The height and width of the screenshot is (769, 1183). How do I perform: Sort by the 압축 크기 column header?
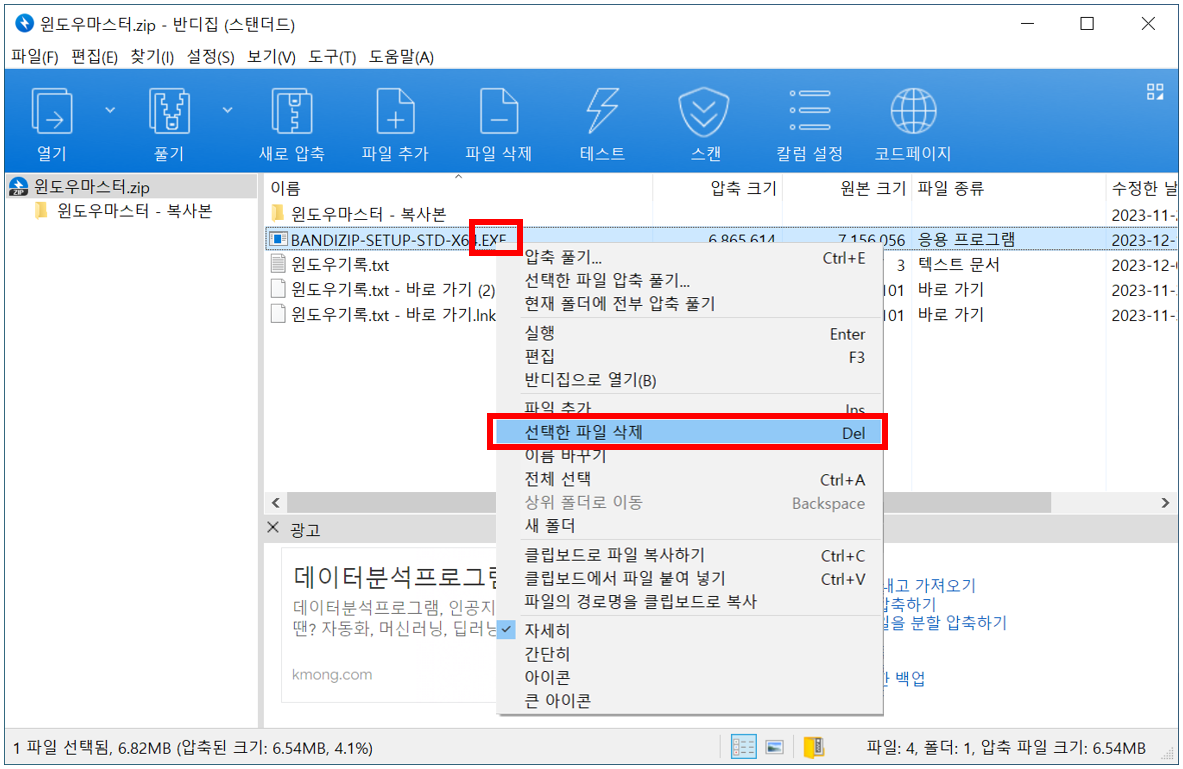(x=717, y=188)
